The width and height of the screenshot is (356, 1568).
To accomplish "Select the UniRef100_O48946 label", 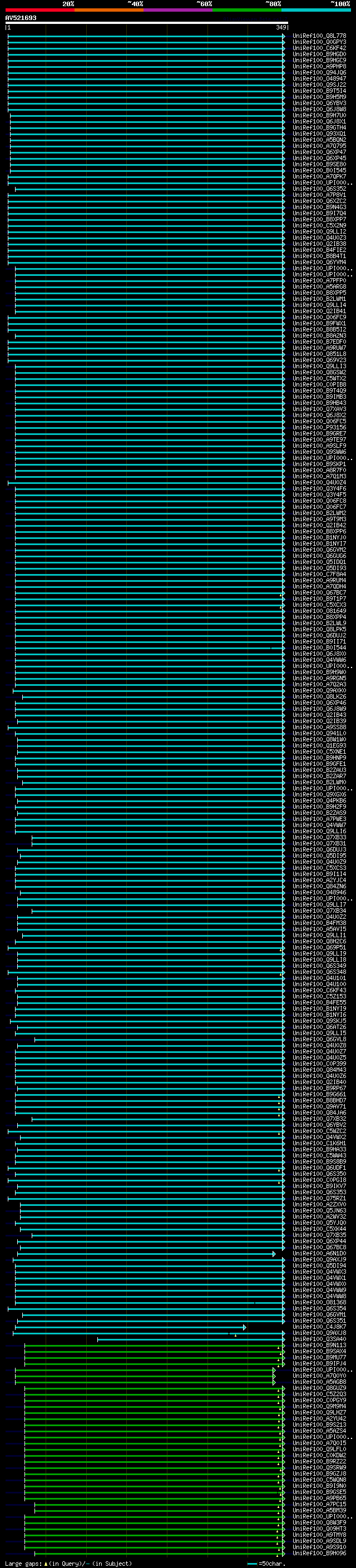I will click(319, 892).
